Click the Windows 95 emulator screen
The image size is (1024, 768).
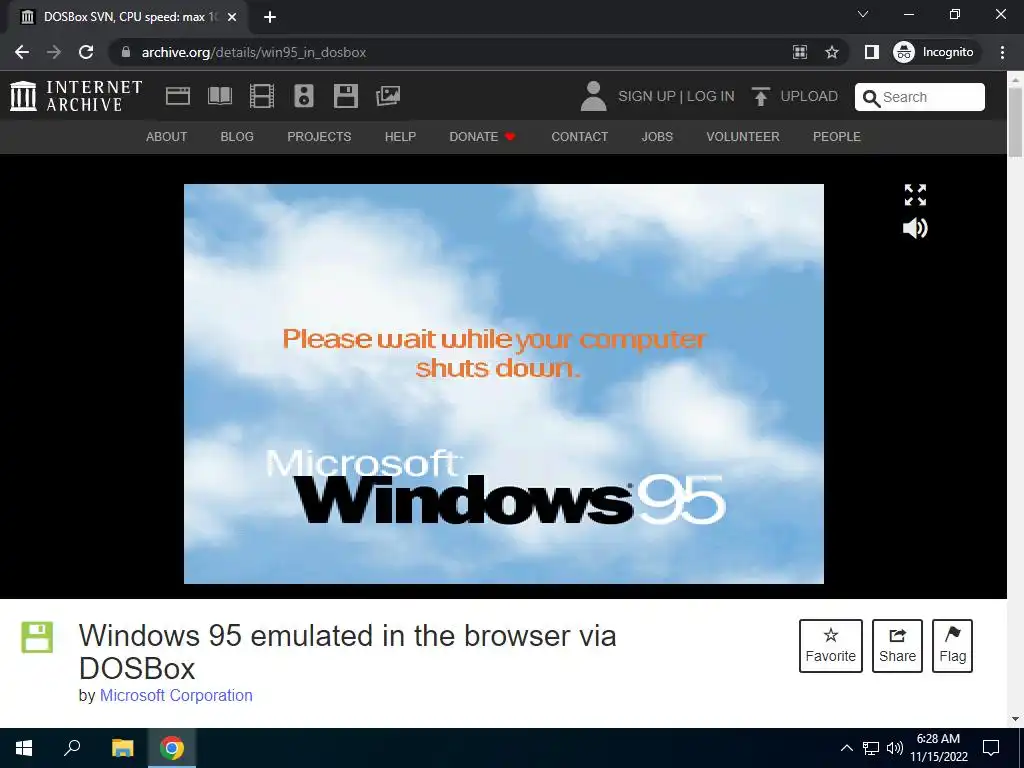(504, 384)
